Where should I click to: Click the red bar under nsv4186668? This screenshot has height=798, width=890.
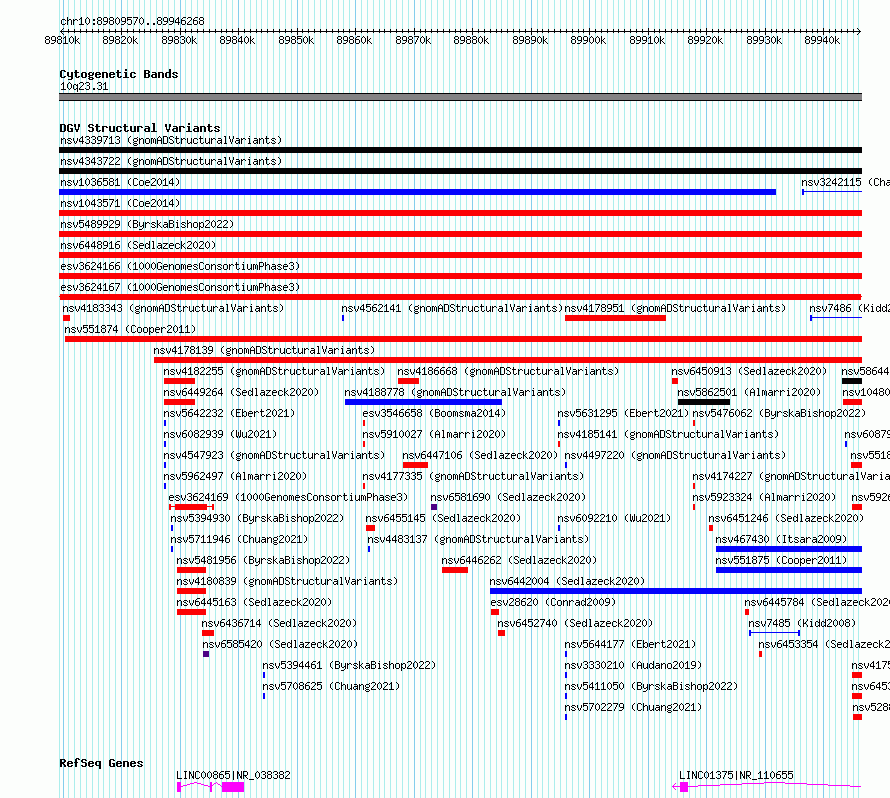coord(408,381)
